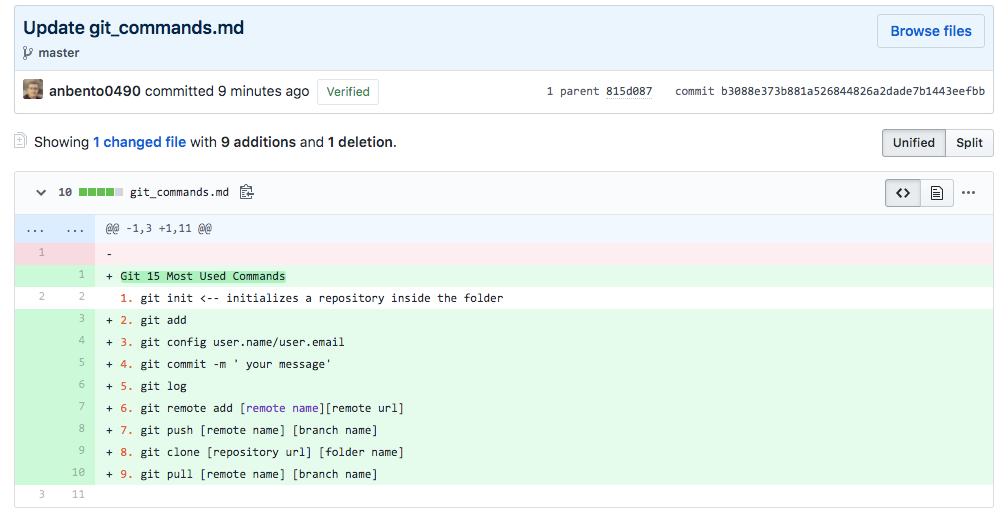Screen dimensions: 1003x520
Task: Click the branch icon next to master
Action: 28,53
